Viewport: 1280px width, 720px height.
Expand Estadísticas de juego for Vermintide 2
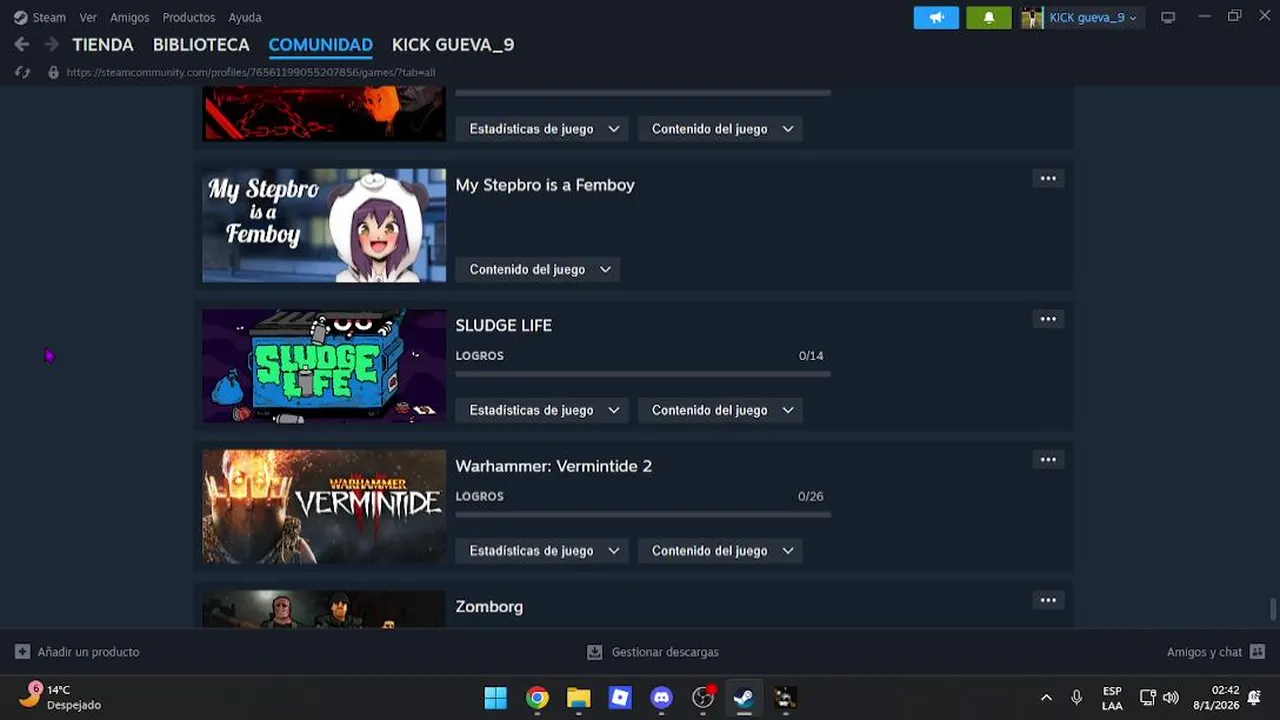pos(544,551)
